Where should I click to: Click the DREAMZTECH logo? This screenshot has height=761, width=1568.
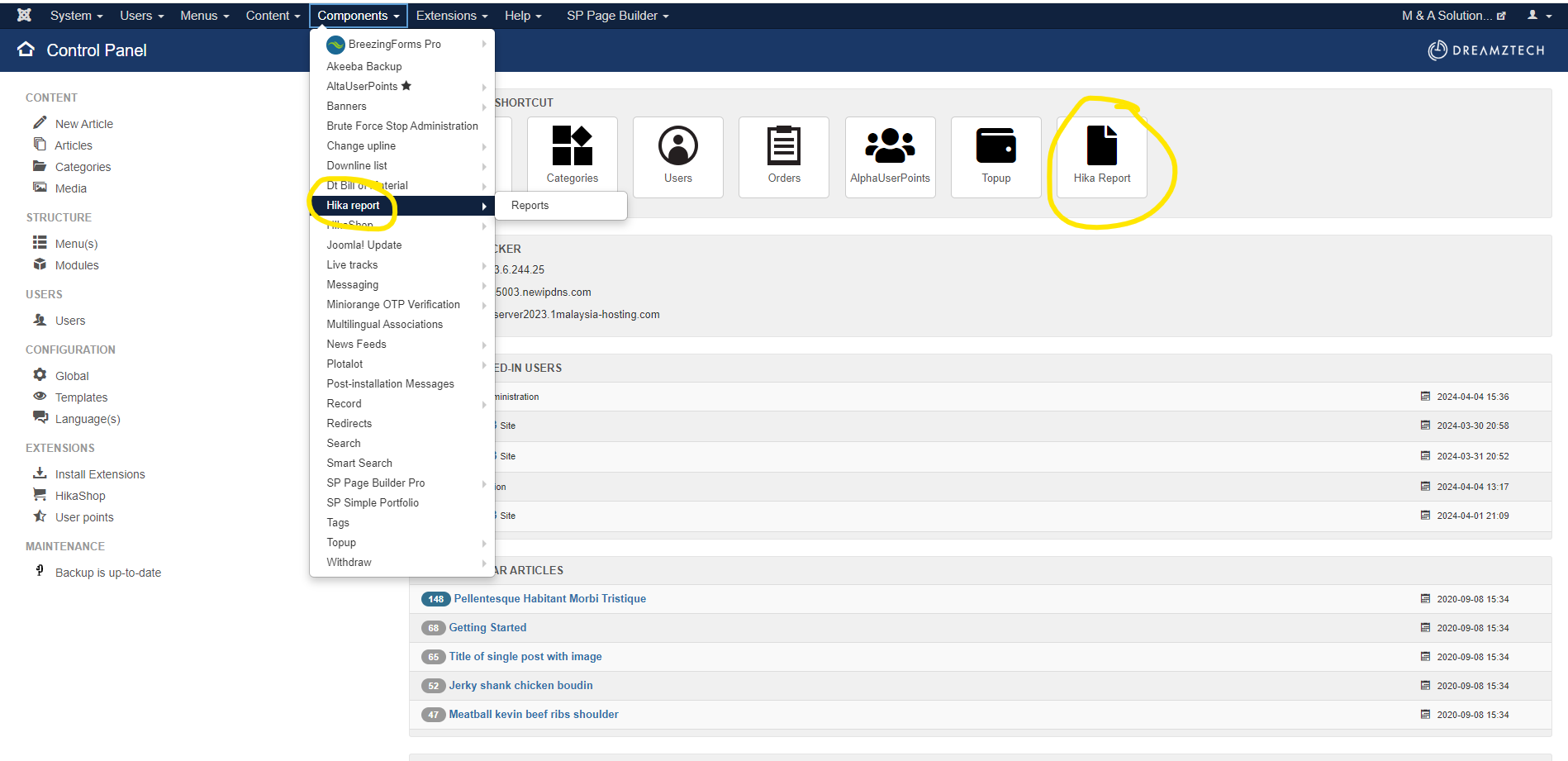(x=1485, y=50)
